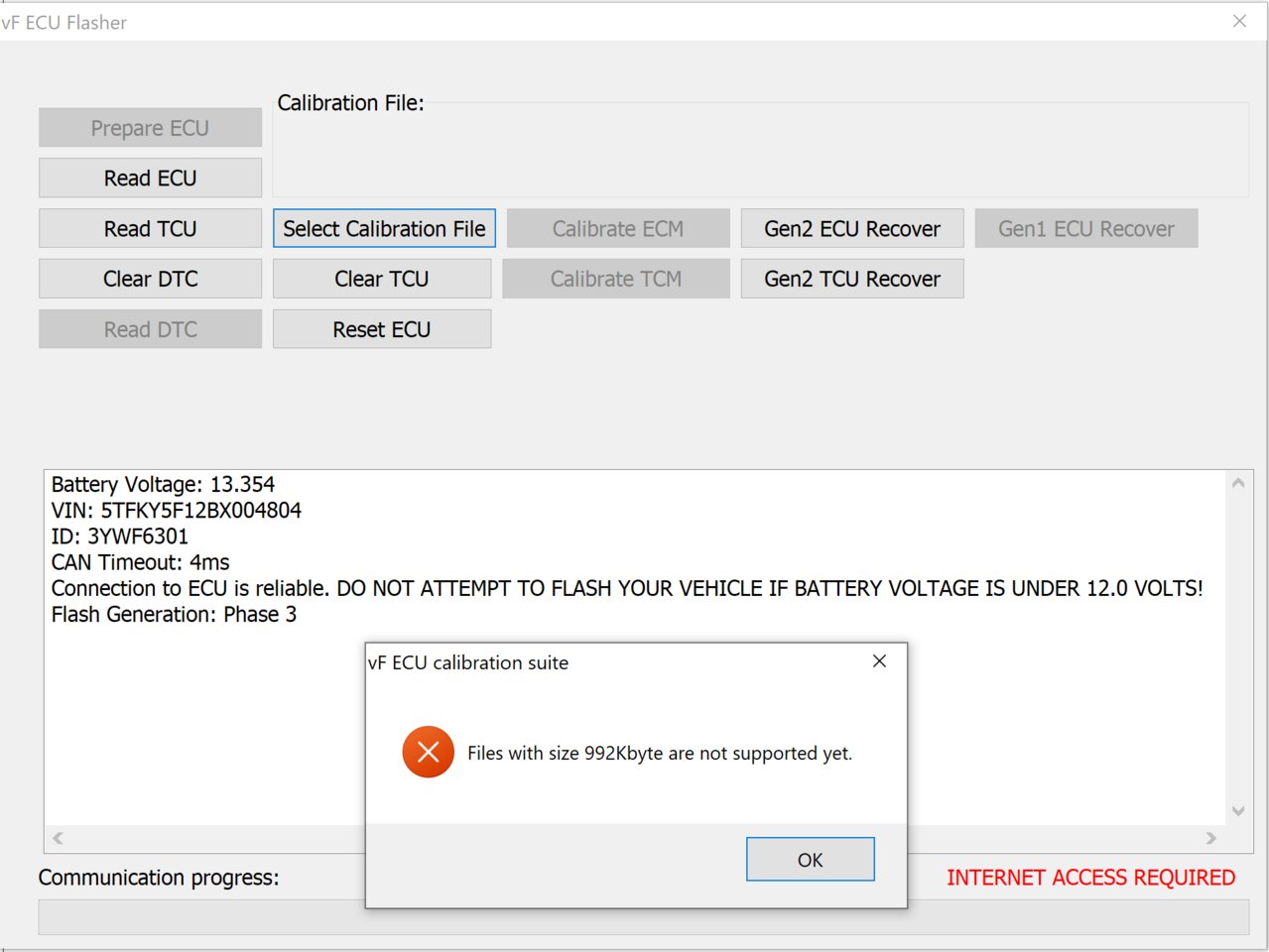This screenshot has height=952, width=1269.
Task: Click log horizontal scroll left arrow
Action: (59, 838)
